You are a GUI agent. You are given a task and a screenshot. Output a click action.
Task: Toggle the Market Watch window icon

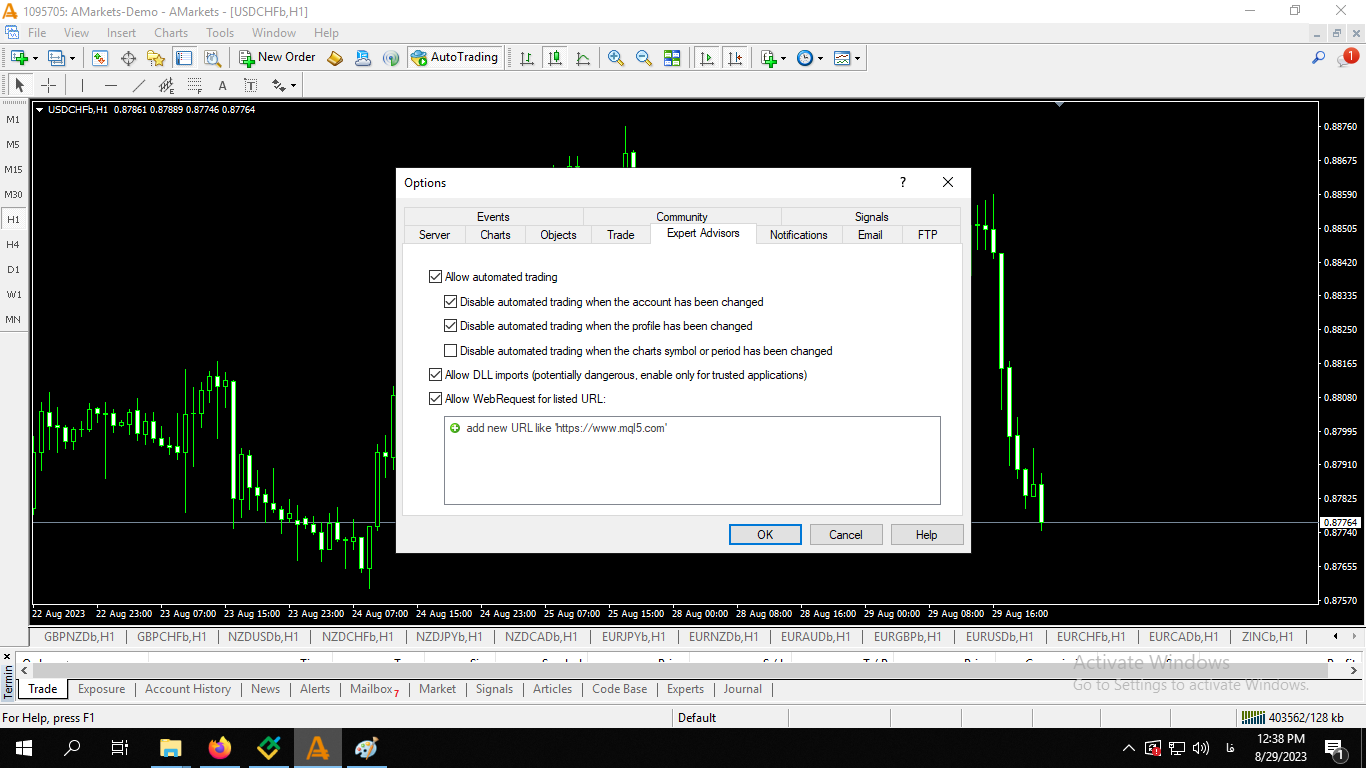click(100, 58)
